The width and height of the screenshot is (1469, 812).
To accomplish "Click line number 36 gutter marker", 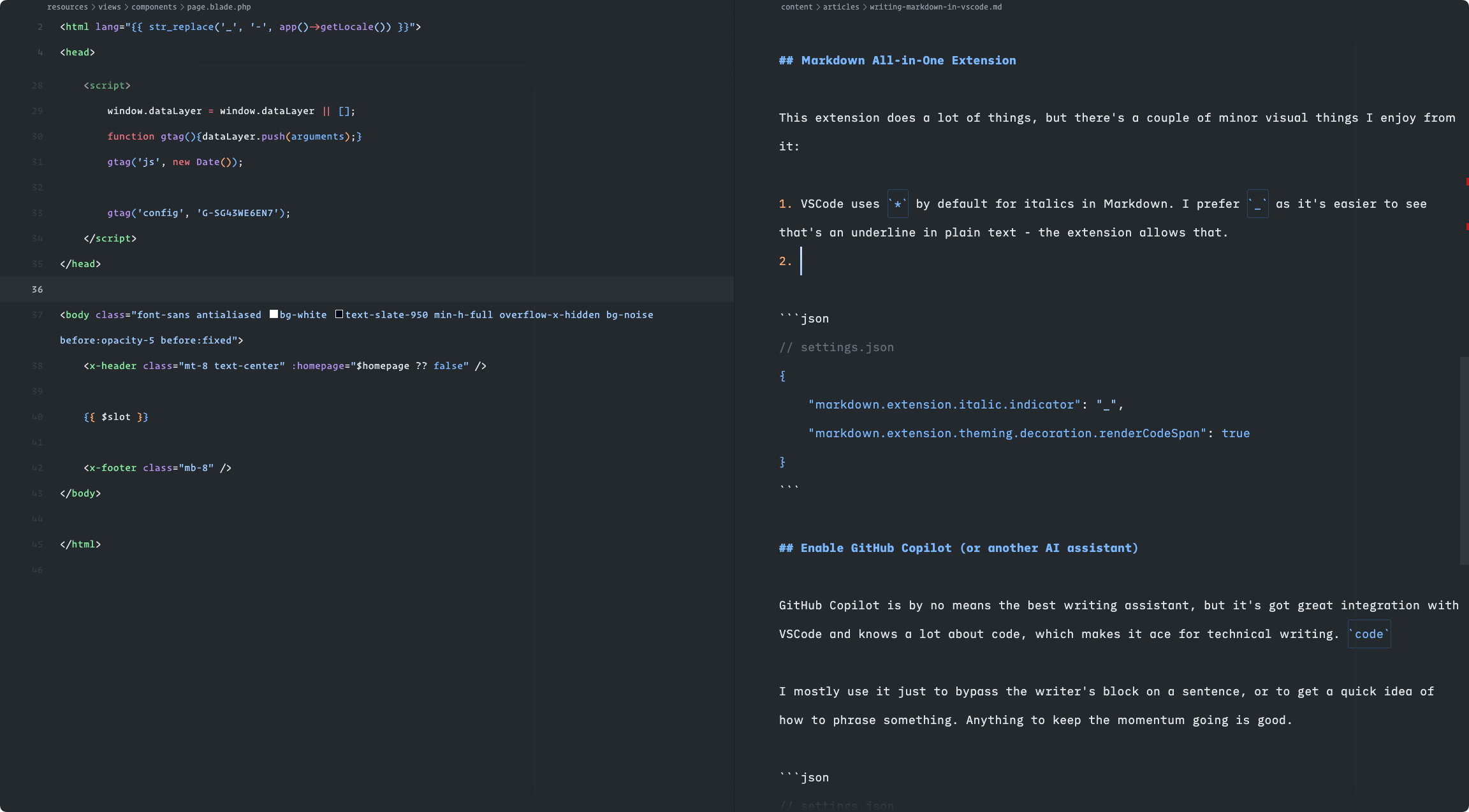I will pyautogui.click(x=37, y=289).
